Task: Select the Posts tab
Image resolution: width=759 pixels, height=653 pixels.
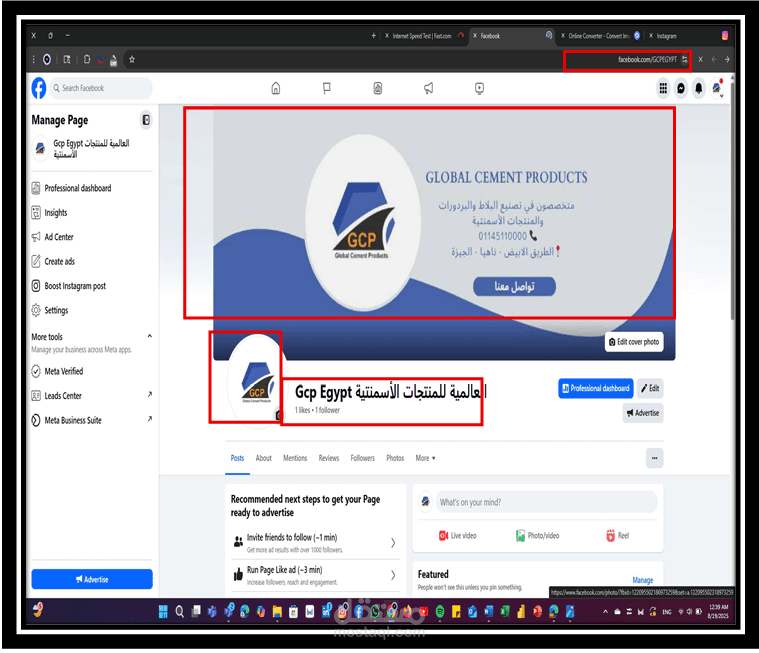Action: [x=237, y=458]
